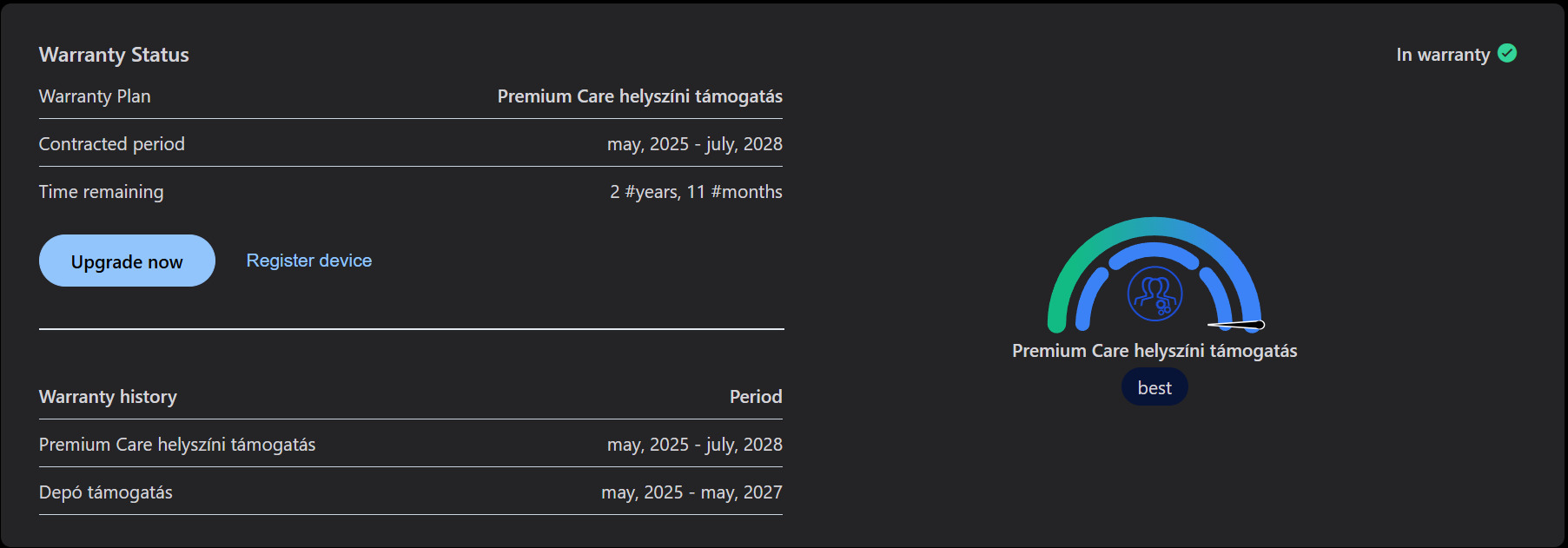Image resolution: width=1568 pixels, height=548 pixels.
Task: Click the 'best' rating badge
Action: [1154, 387]
